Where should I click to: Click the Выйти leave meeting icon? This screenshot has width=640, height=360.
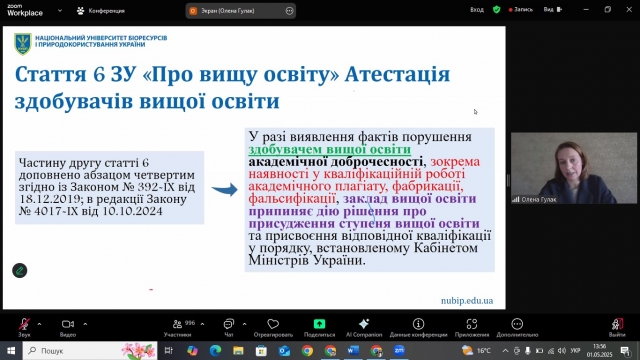click(x=617, y=324)
